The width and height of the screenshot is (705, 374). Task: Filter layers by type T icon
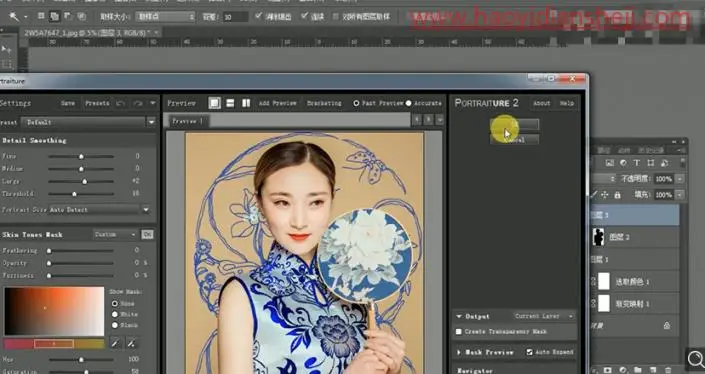coord(637,163)
